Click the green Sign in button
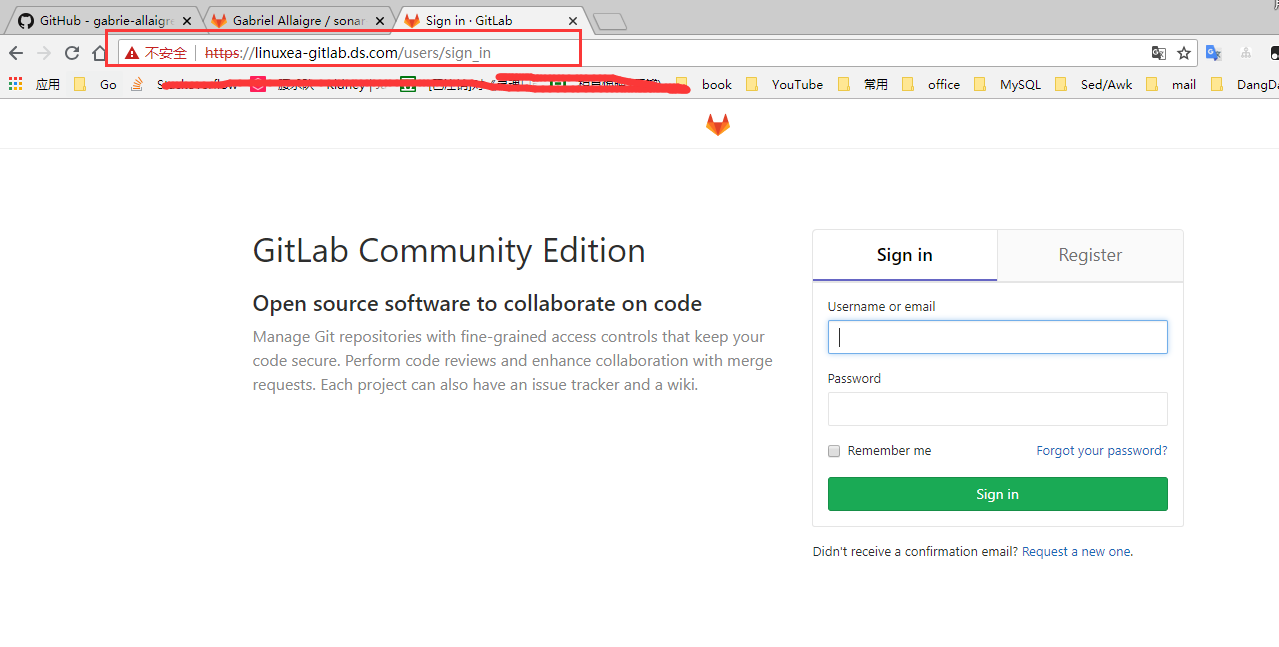1279x647 pixels. (997, 494)
